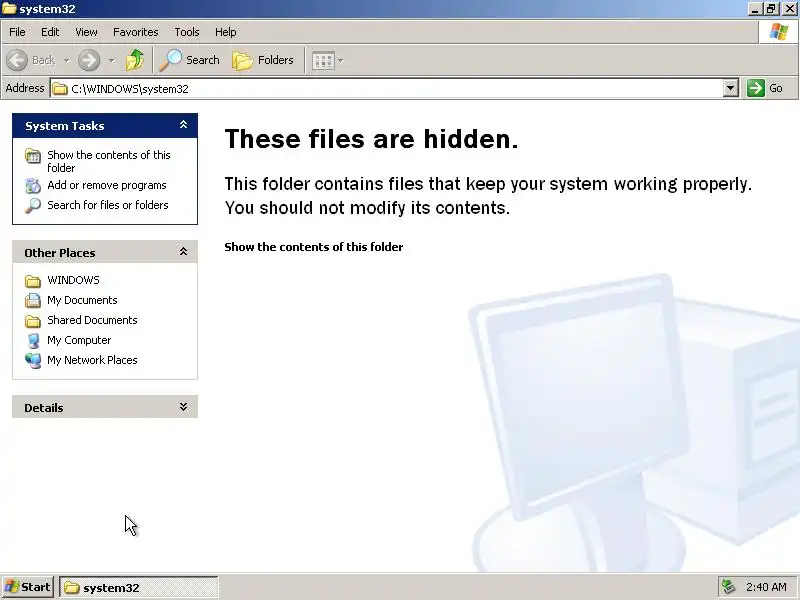The width and height of the screenshot is (800, 600).
Task: Open the Forward history dropdown arrow
Action: click(112, 60)
